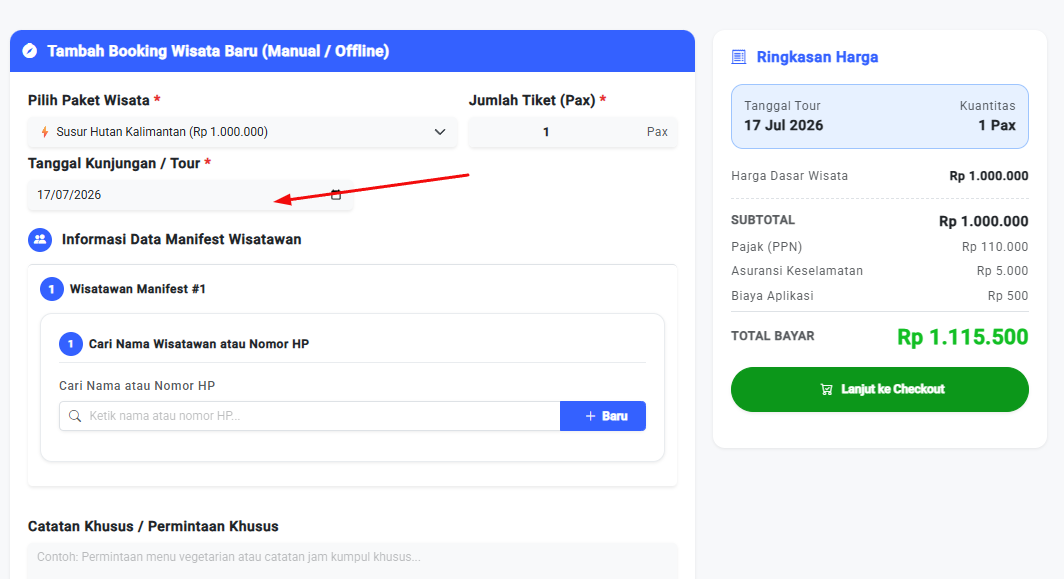Click the Tanggal Kunjungan date input
The image size is (1064, 579).
[190, 195]
